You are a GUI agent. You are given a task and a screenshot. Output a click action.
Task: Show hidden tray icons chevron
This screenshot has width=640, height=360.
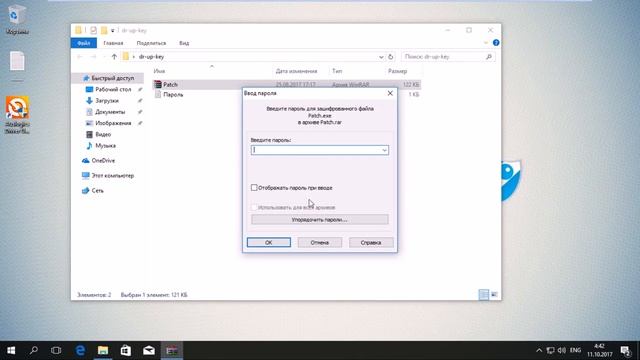point(539,350)
